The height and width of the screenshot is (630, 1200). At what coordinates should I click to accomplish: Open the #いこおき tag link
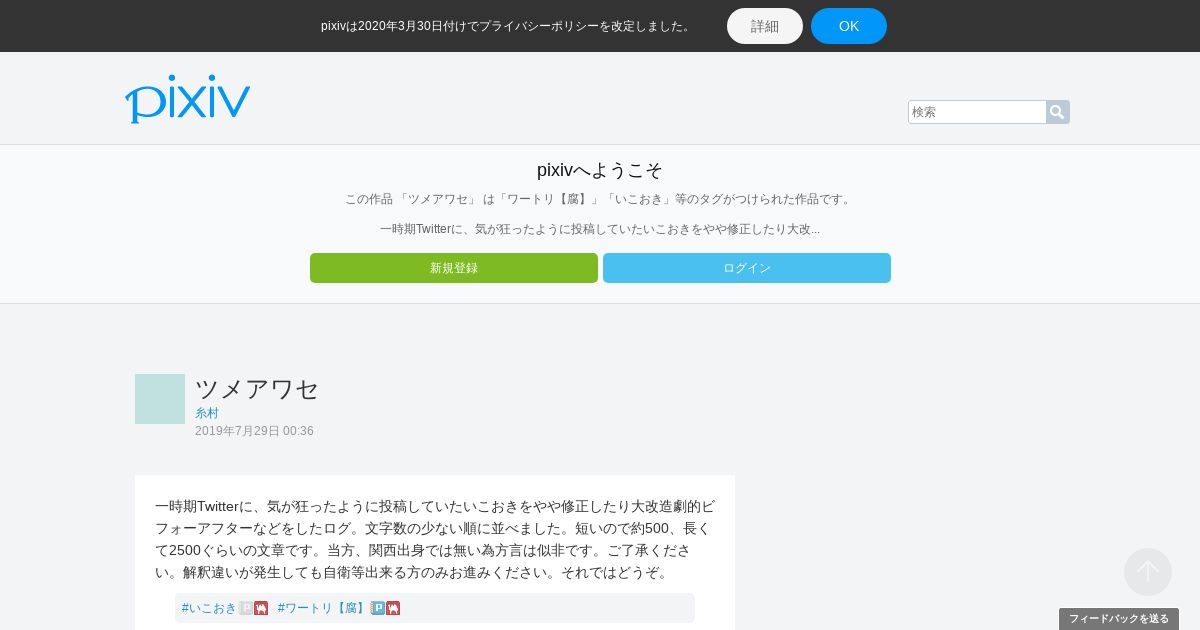(209, 608)
